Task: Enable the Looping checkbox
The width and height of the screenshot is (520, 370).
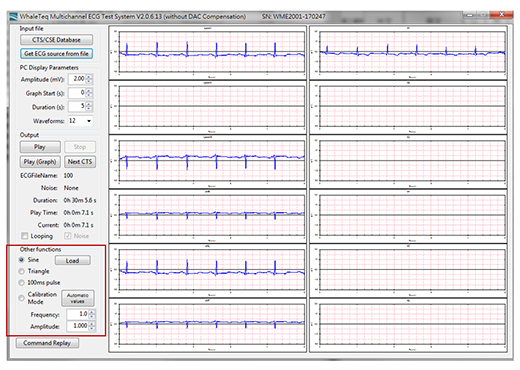Action: [x=24, y=236]
